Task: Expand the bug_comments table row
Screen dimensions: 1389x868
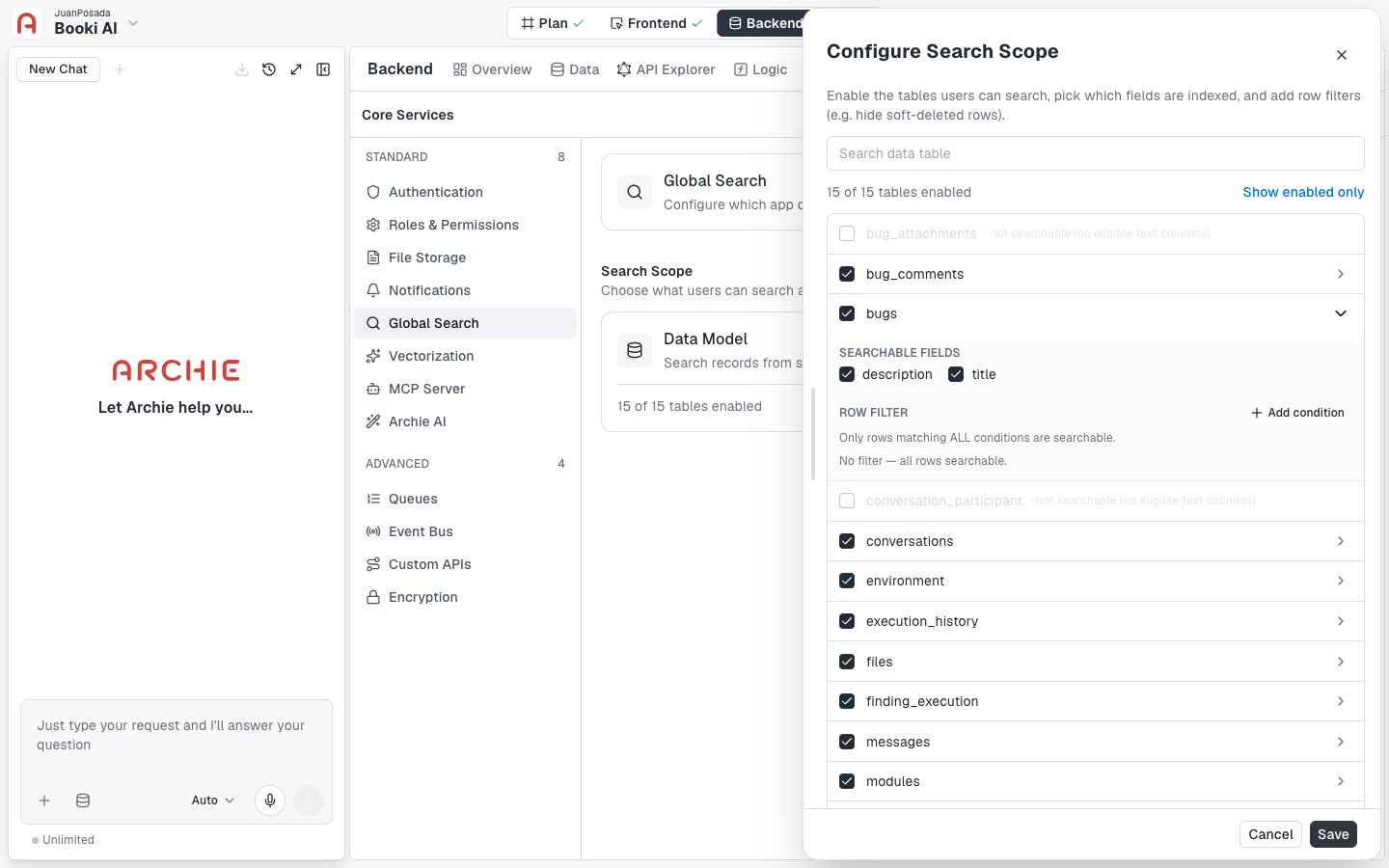Action: [1341, 274]
